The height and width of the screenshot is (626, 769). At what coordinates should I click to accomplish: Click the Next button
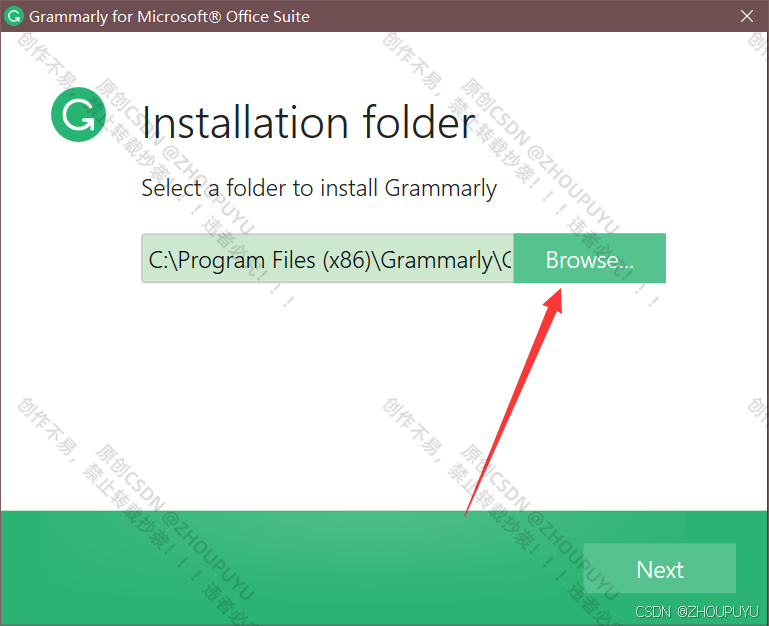(x=660, y=569)
